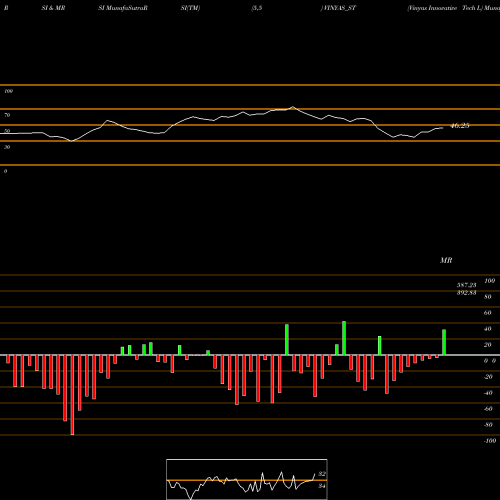
Task: Click the MR axis label -40
Action: pos(488,393)
